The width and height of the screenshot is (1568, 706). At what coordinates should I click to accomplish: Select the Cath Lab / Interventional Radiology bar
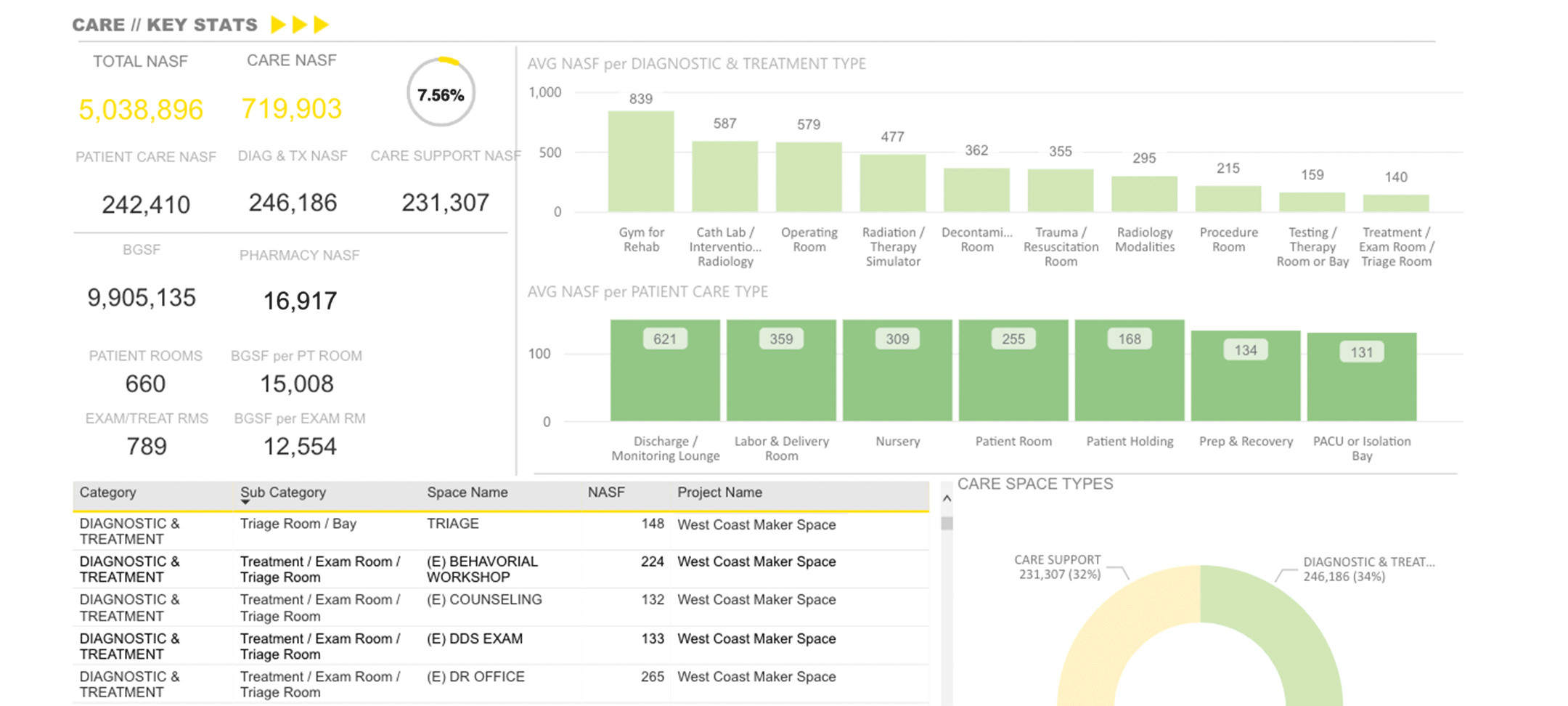pos(724,176)
